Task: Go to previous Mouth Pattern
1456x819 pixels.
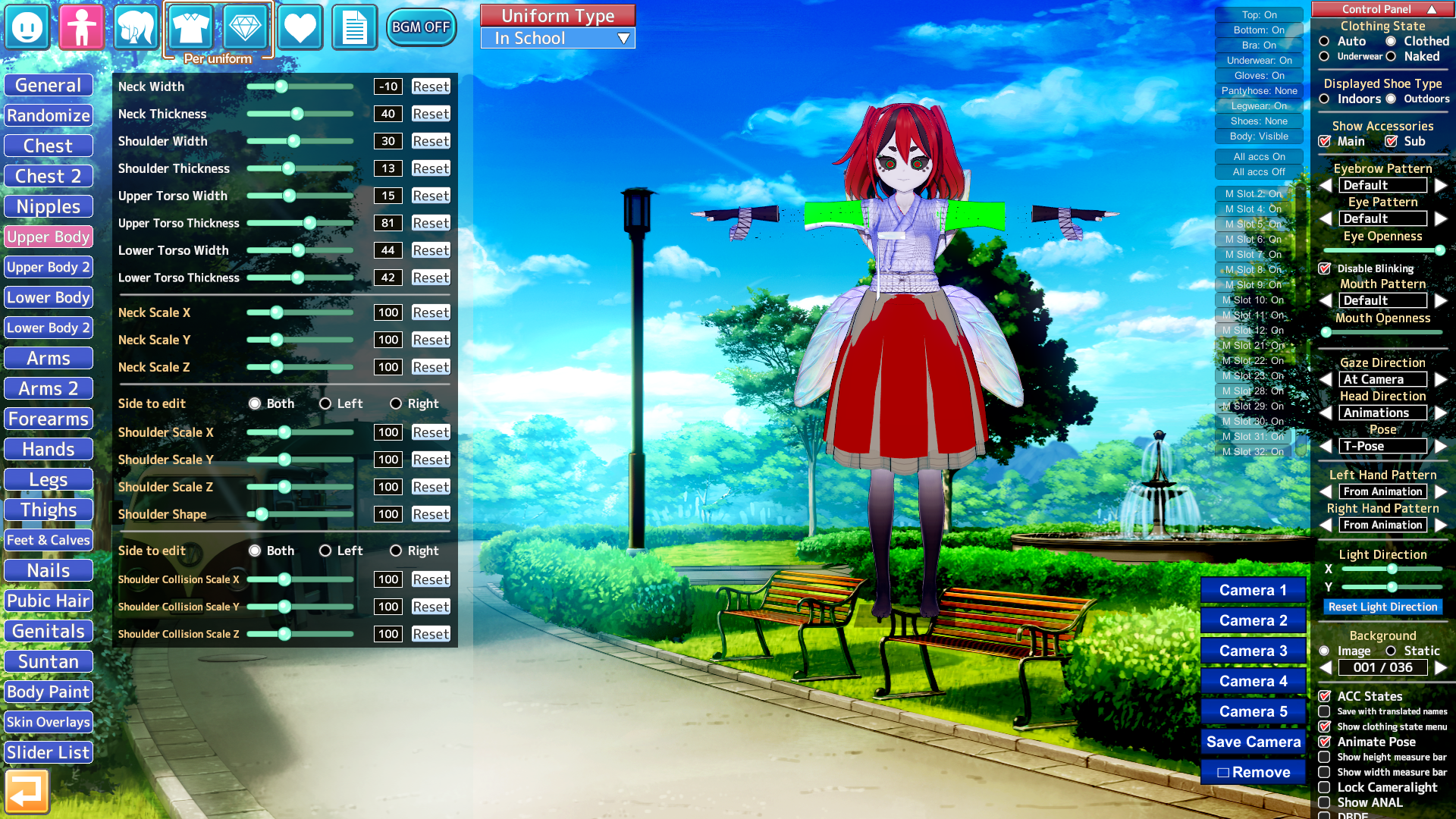Action: tap(1326, 300)
